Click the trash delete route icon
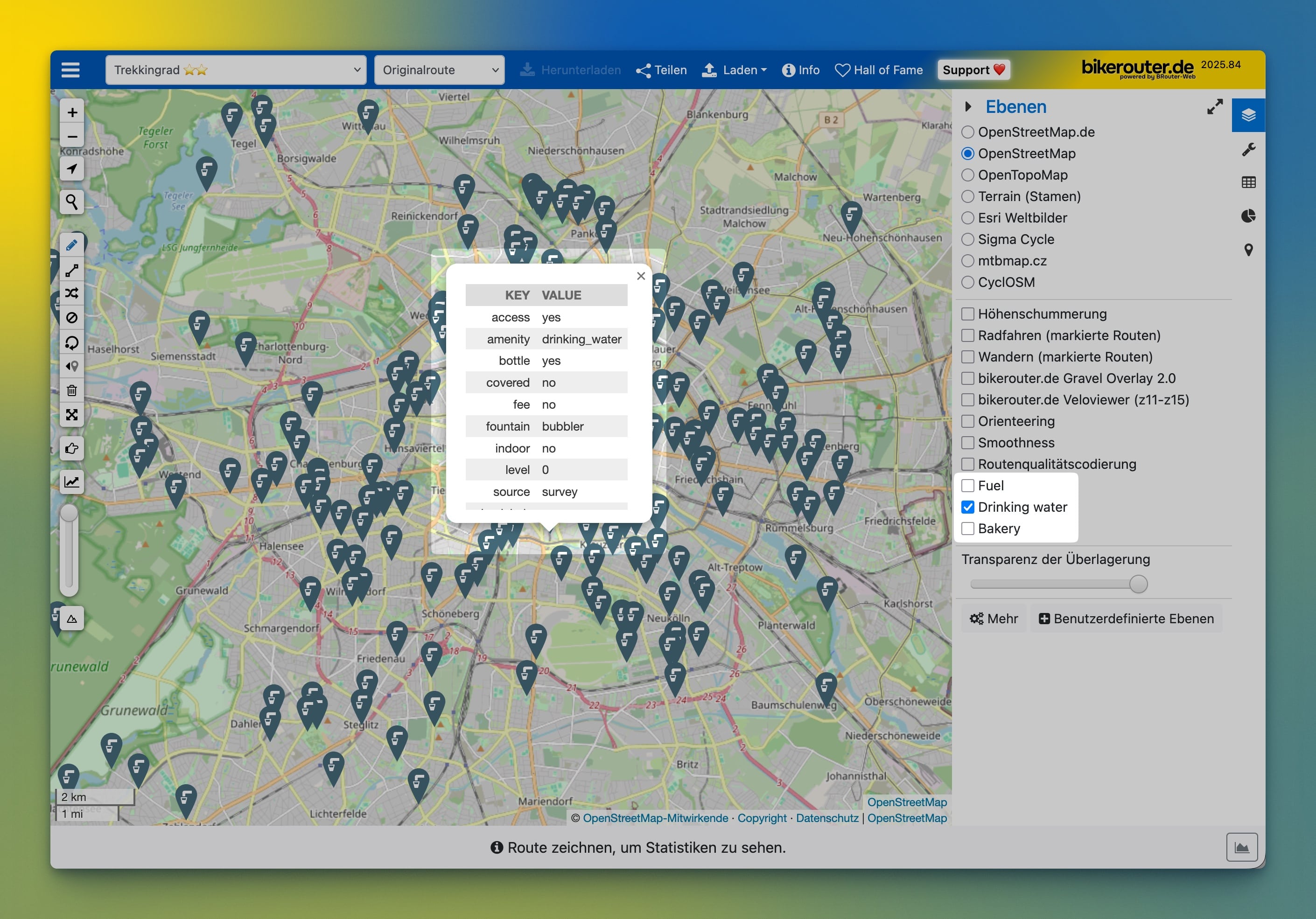Image resolution: width=1316 pixels, height=919 pixels. coord(72,391)
